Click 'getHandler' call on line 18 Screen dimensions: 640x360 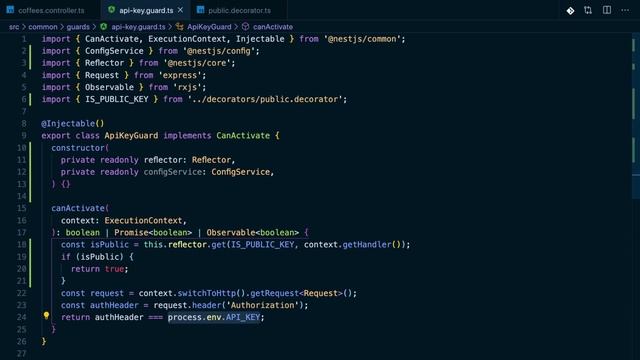367,244
